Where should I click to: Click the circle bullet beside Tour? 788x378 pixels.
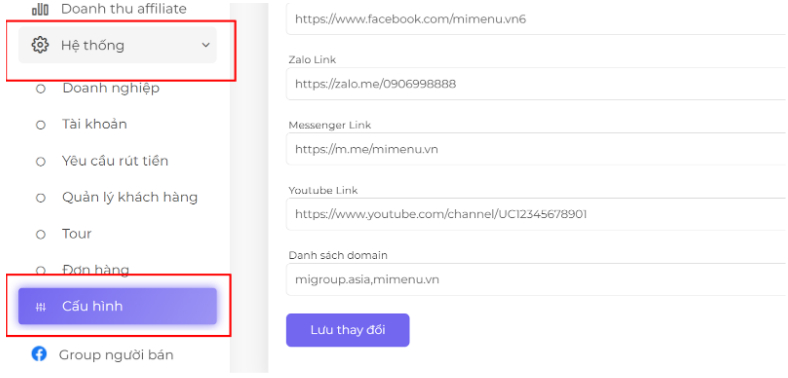[41, 235]
